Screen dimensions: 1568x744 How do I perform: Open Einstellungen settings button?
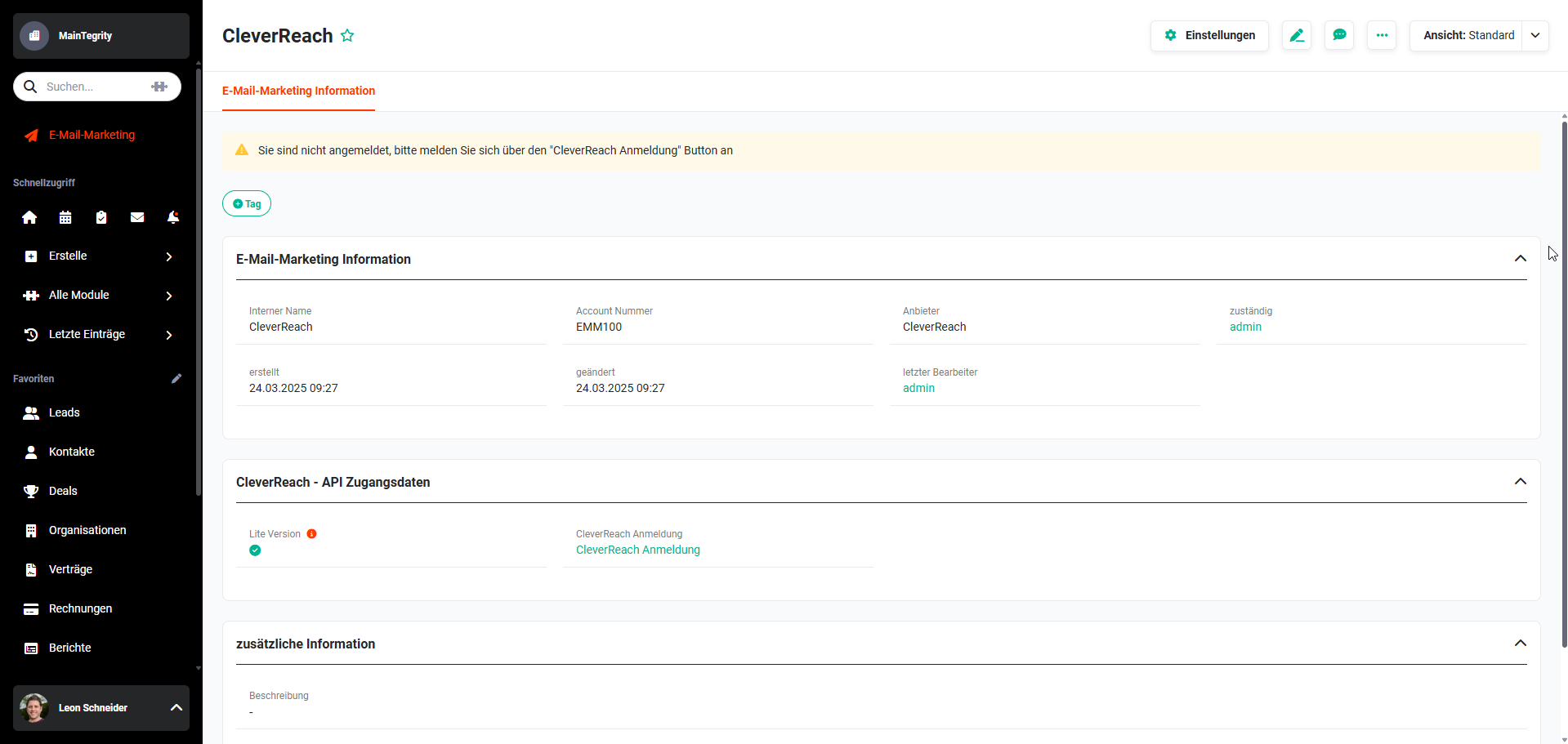(1209, 35)
